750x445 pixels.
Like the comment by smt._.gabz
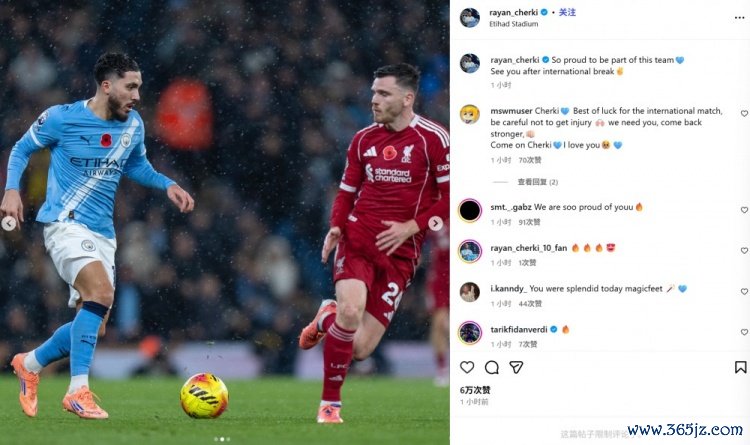point(744,210)
